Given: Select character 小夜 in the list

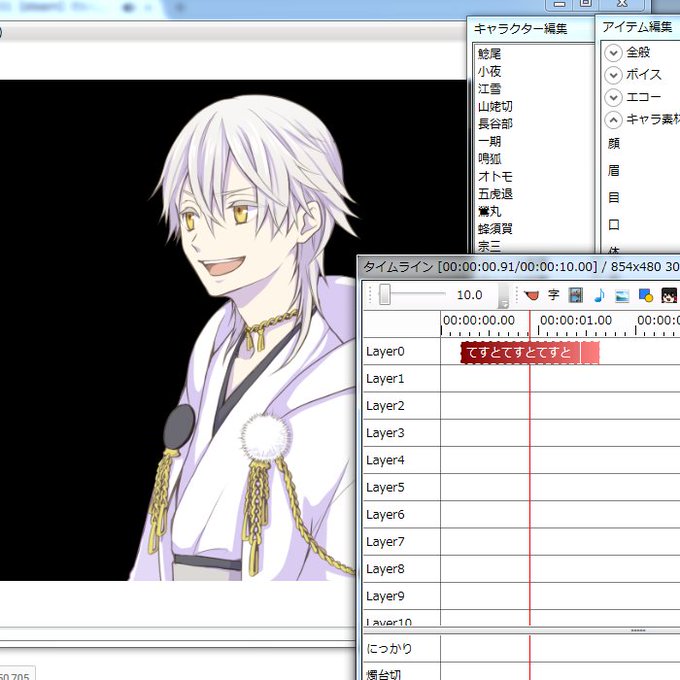Looking at the screenshot, I should point(490,72).
